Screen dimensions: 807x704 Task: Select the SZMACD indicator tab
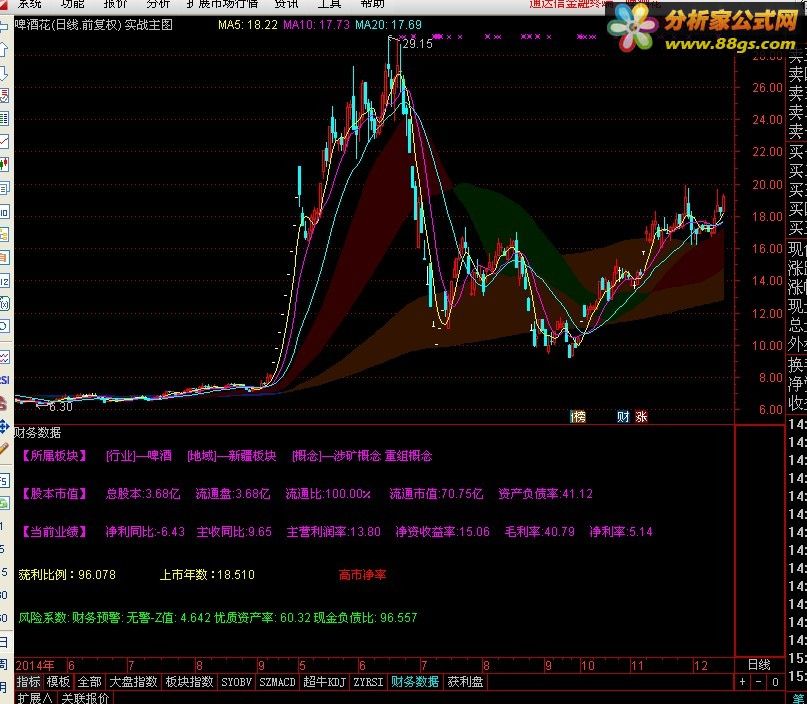click(277, 682)
